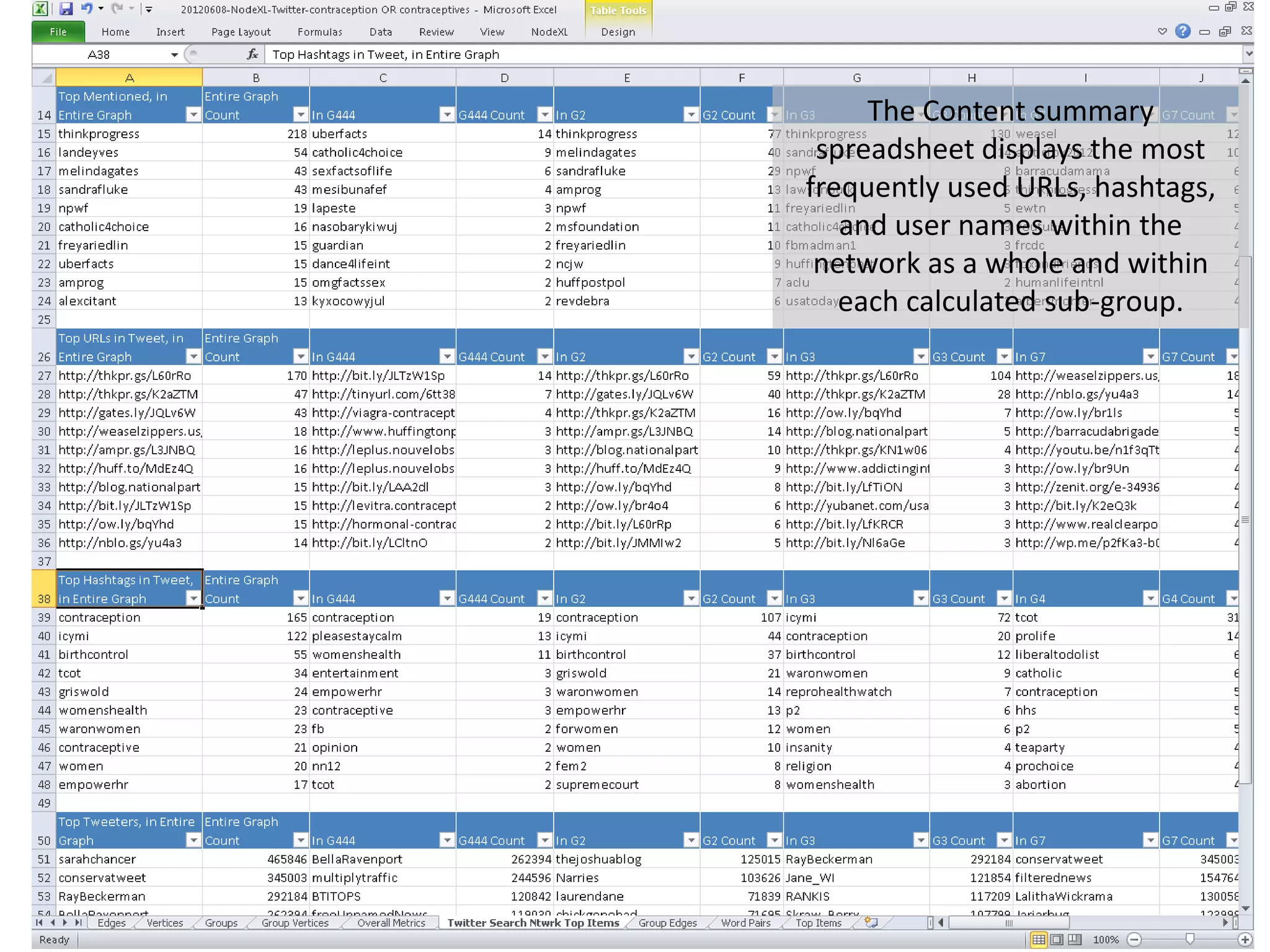Switch to Page Layout view icon
The image size is (1270, 952).
1057,940
